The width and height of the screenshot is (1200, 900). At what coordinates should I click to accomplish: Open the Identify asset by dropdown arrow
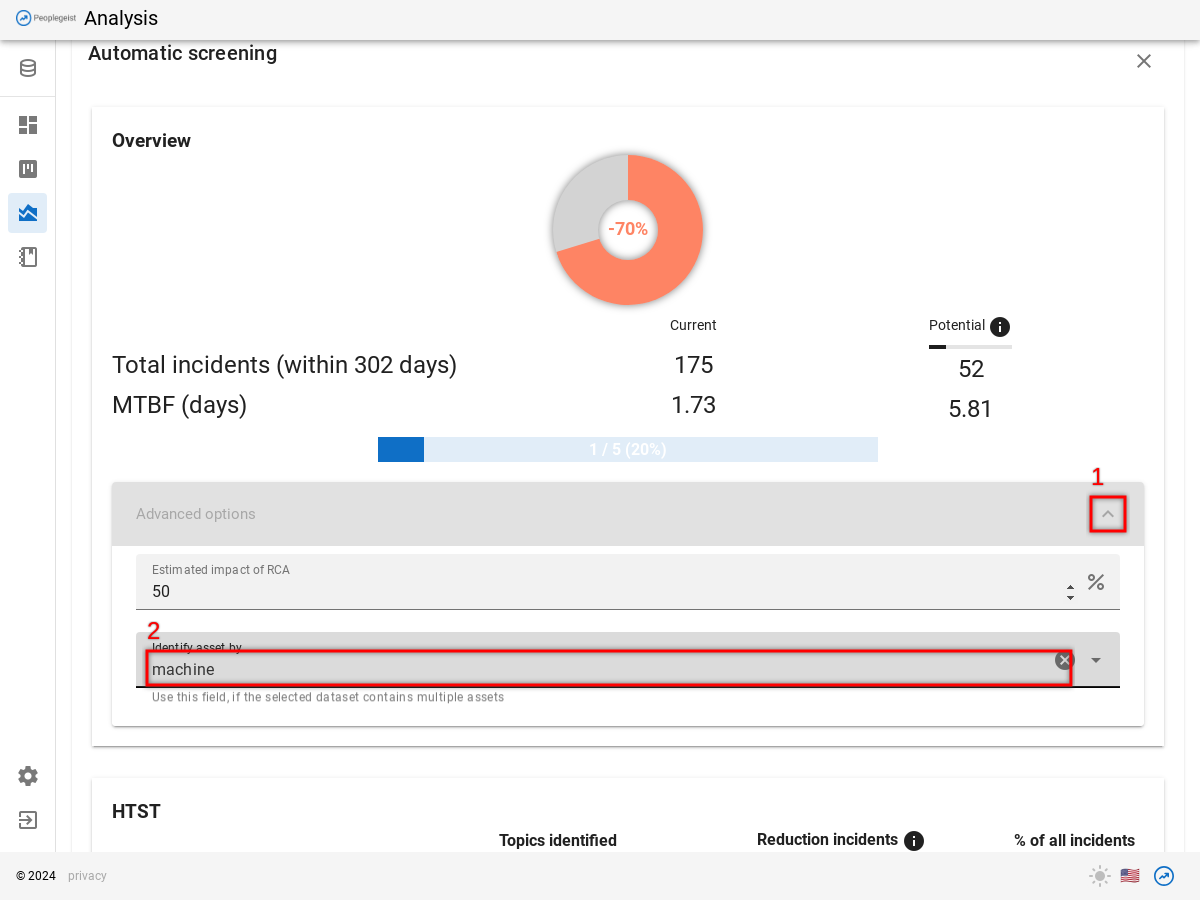point(1096,660)
